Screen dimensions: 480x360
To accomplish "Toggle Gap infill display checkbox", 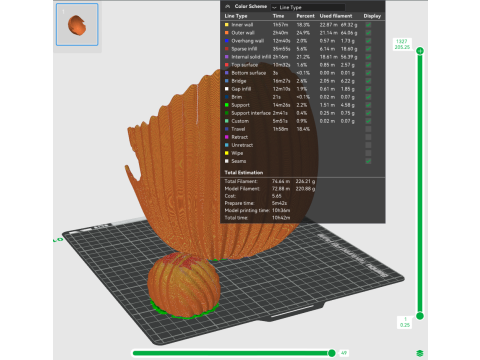I will 368,89.
